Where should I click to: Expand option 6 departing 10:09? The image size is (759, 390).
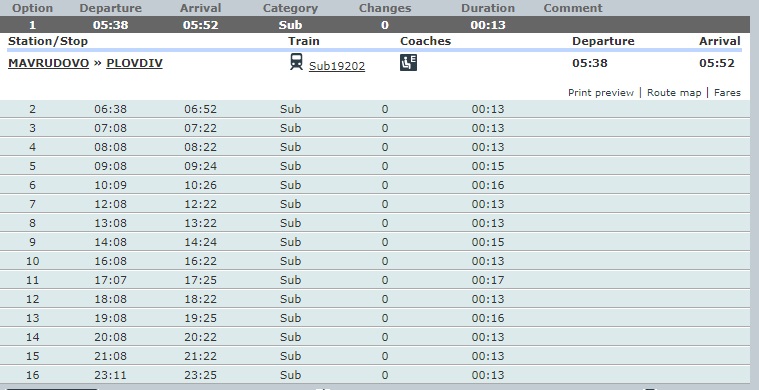(x=375, y=185)
